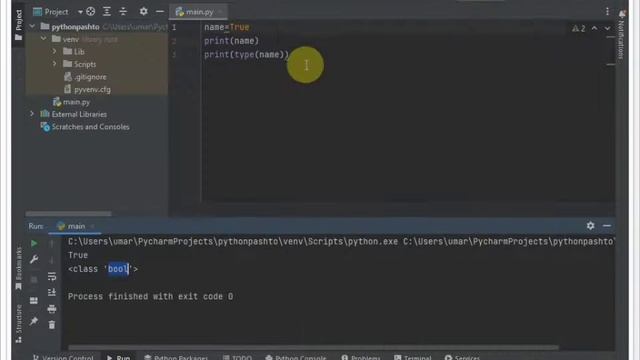This screenshot has width=640, height=360.
Task: Pin the Run tab with pin icon
Action: pos(34,321)
